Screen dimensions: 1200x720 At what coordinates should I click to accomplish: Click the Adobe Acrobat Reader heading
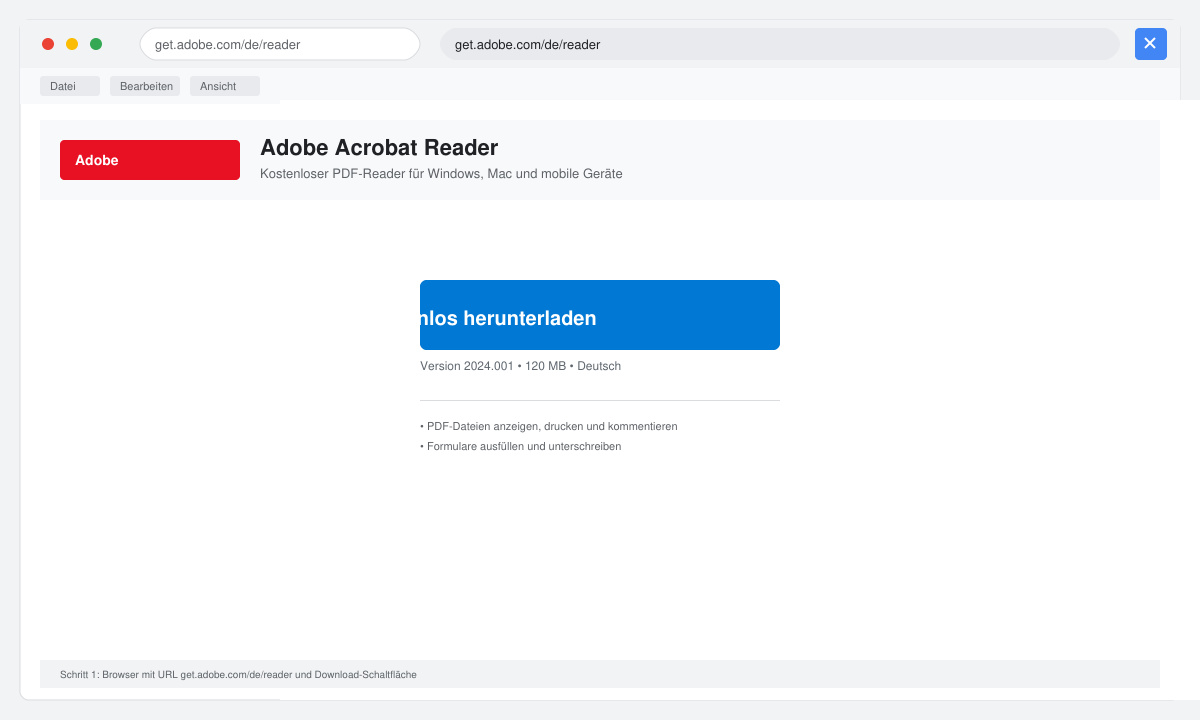(x=379, y=148)
